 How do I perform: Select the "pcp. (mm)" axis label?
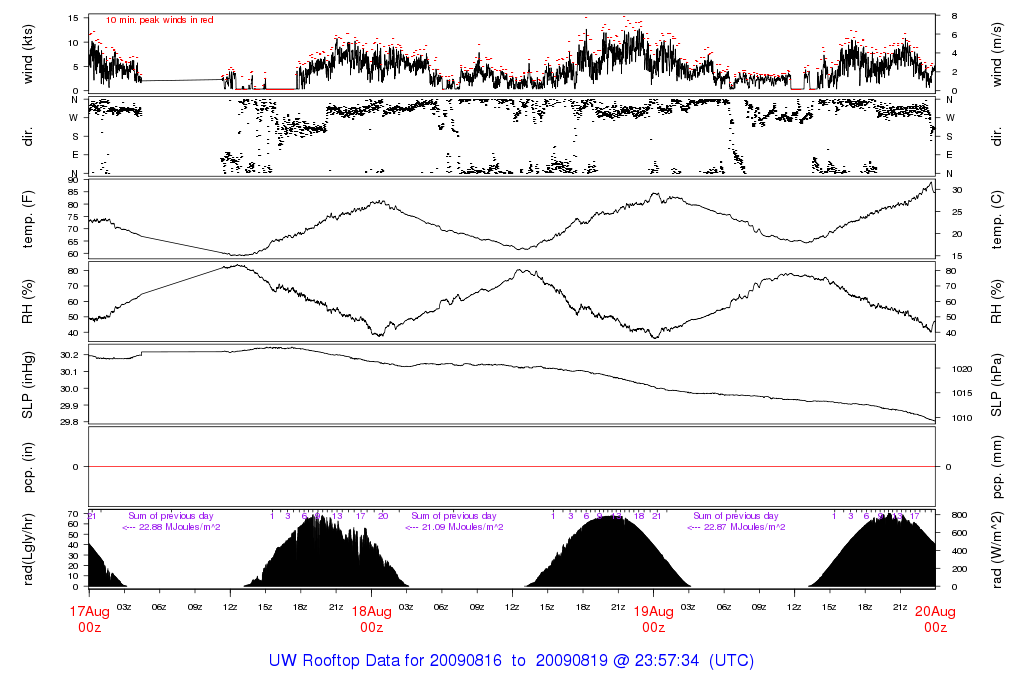(996, 467)
